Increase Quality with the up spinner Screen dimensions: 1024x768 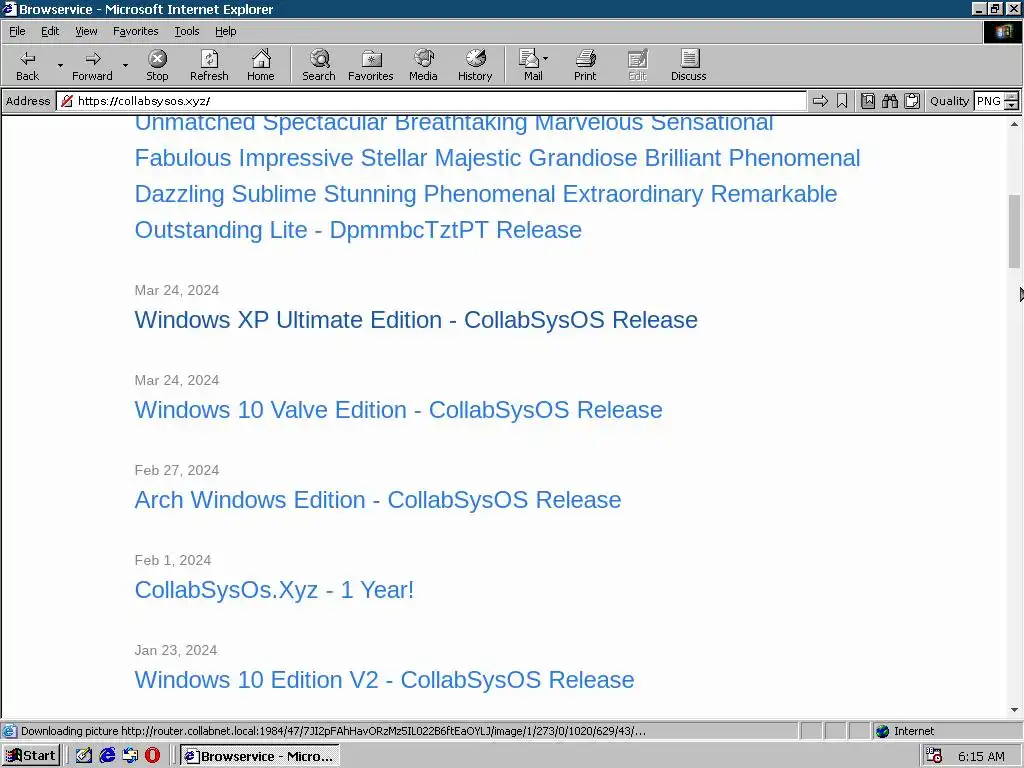pyautogui.click(x=1012, y=97)
